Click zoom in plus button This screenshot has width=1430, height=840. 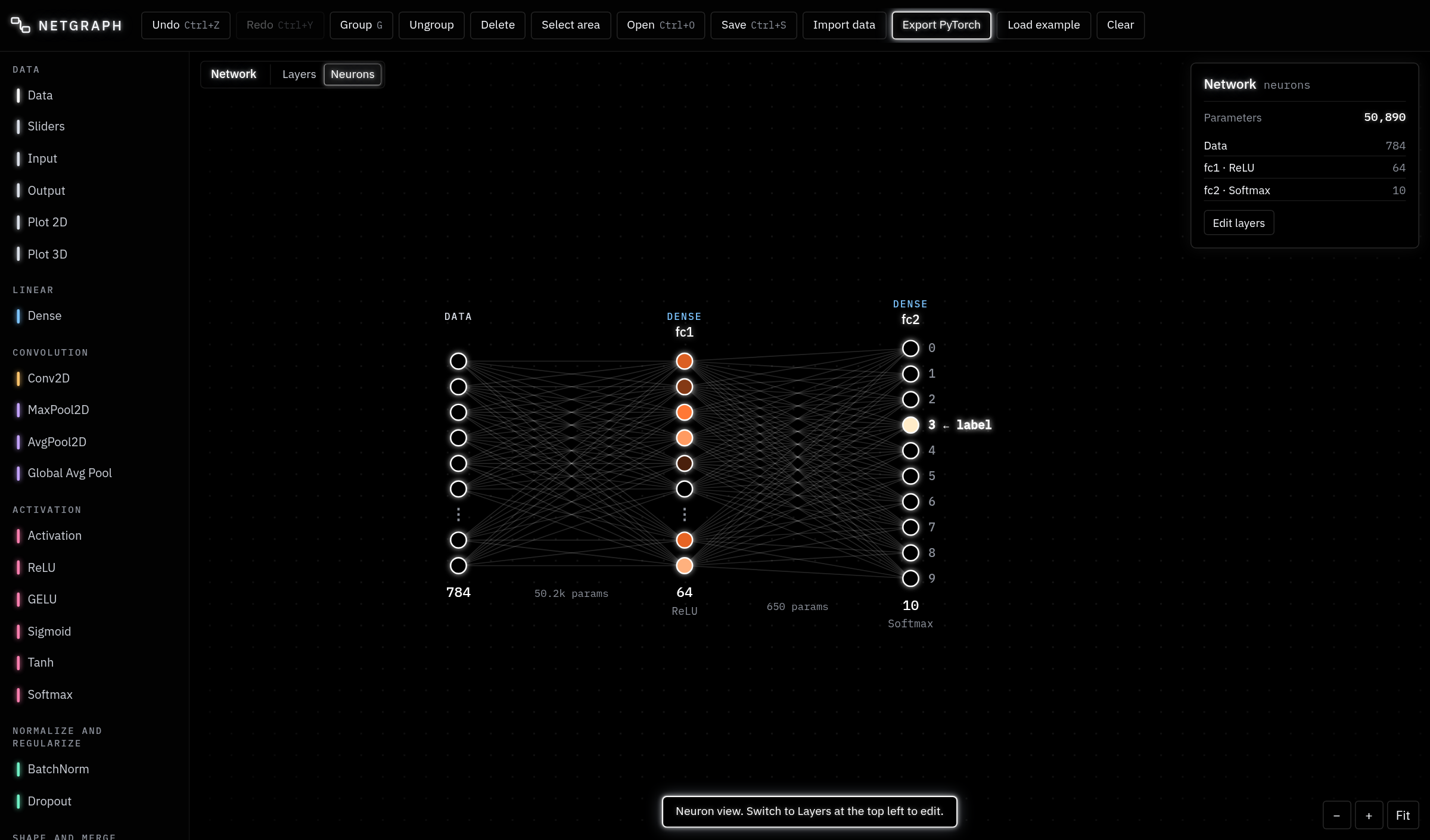[x=1369, y=815]
